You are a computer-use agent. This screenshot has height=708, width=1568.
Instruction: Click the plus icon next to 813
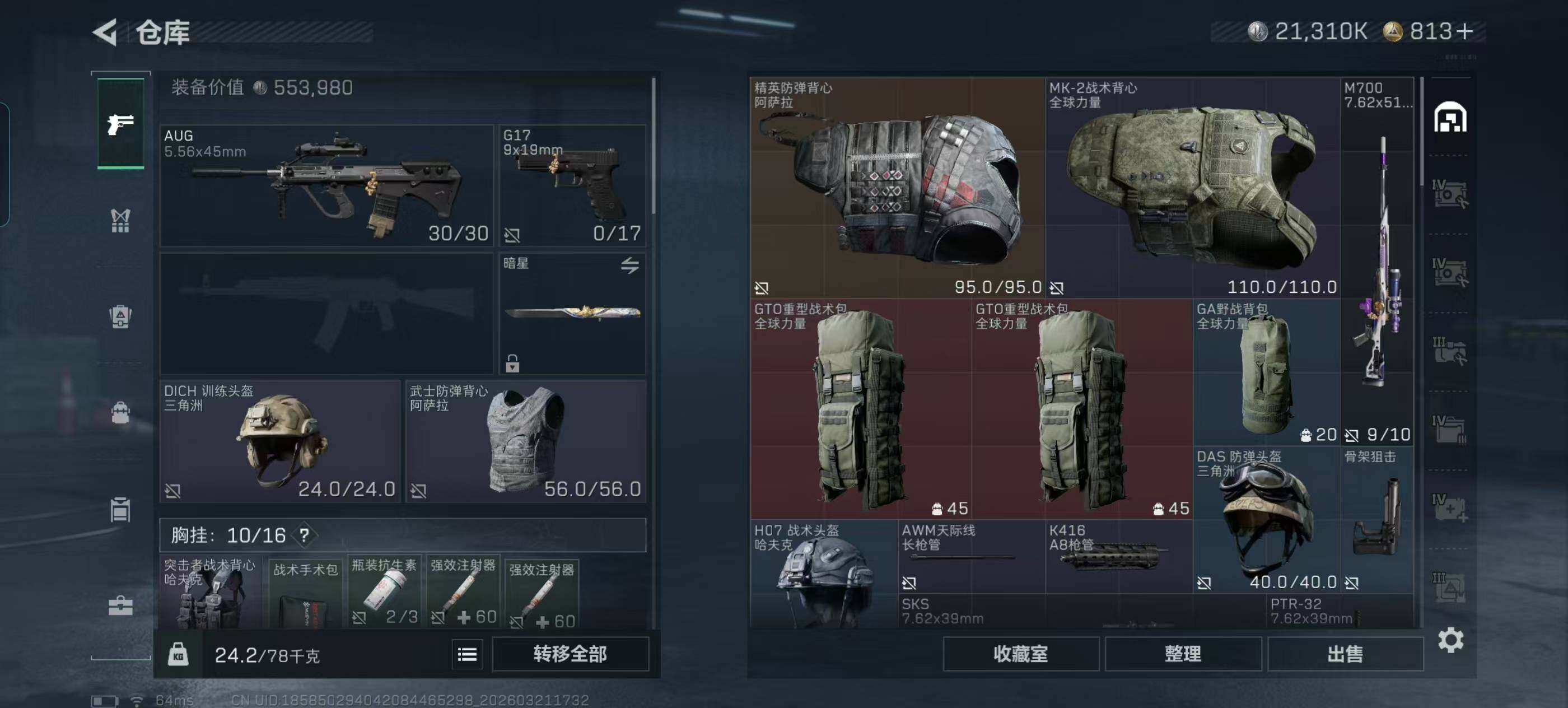click(1465, 31)
